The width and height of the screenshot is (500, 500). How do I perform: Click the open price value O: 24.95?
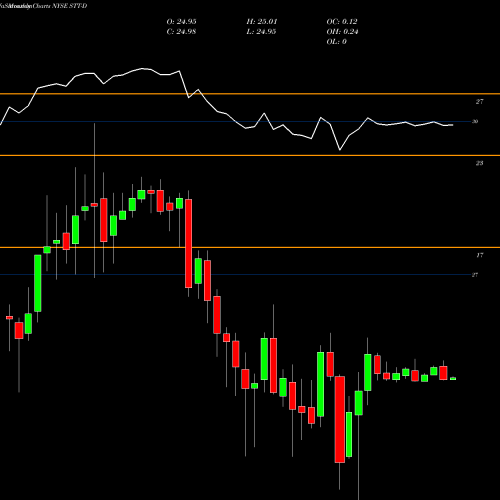(x=181, y=22)
